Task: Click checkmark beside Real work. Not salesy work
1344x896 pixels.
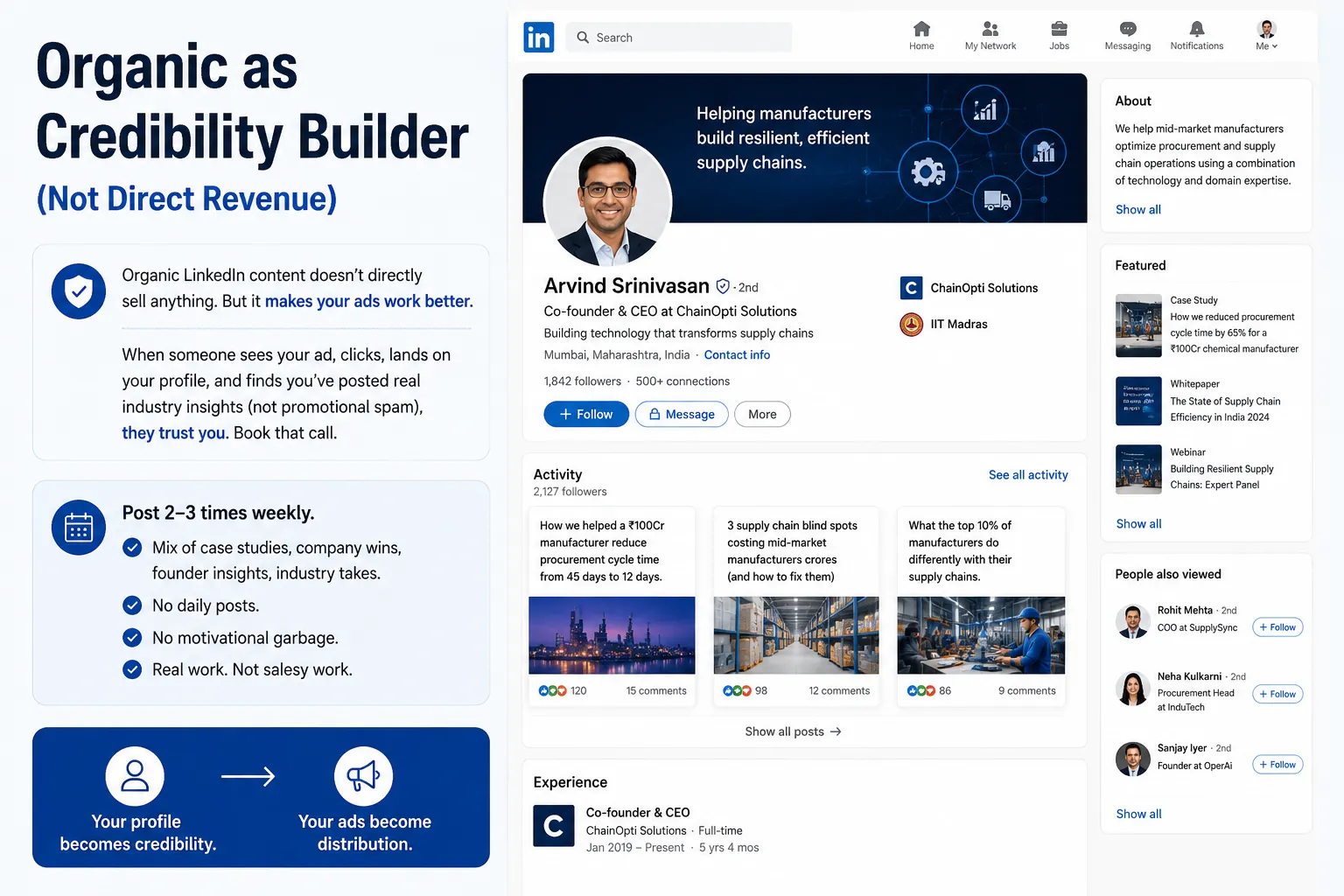Action: click(x=132, y=669)
